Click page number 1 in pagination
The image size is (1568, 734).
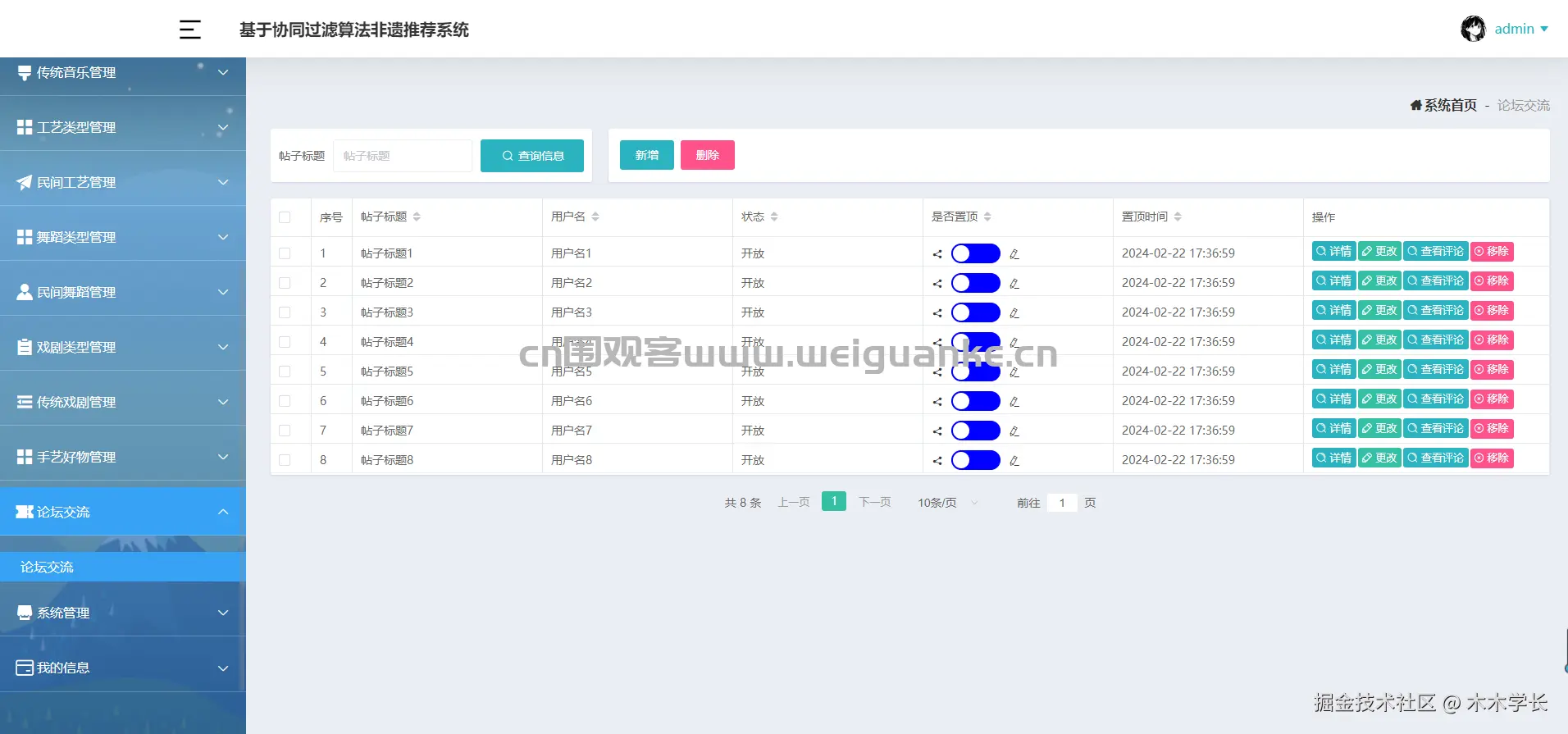point(834,501)
